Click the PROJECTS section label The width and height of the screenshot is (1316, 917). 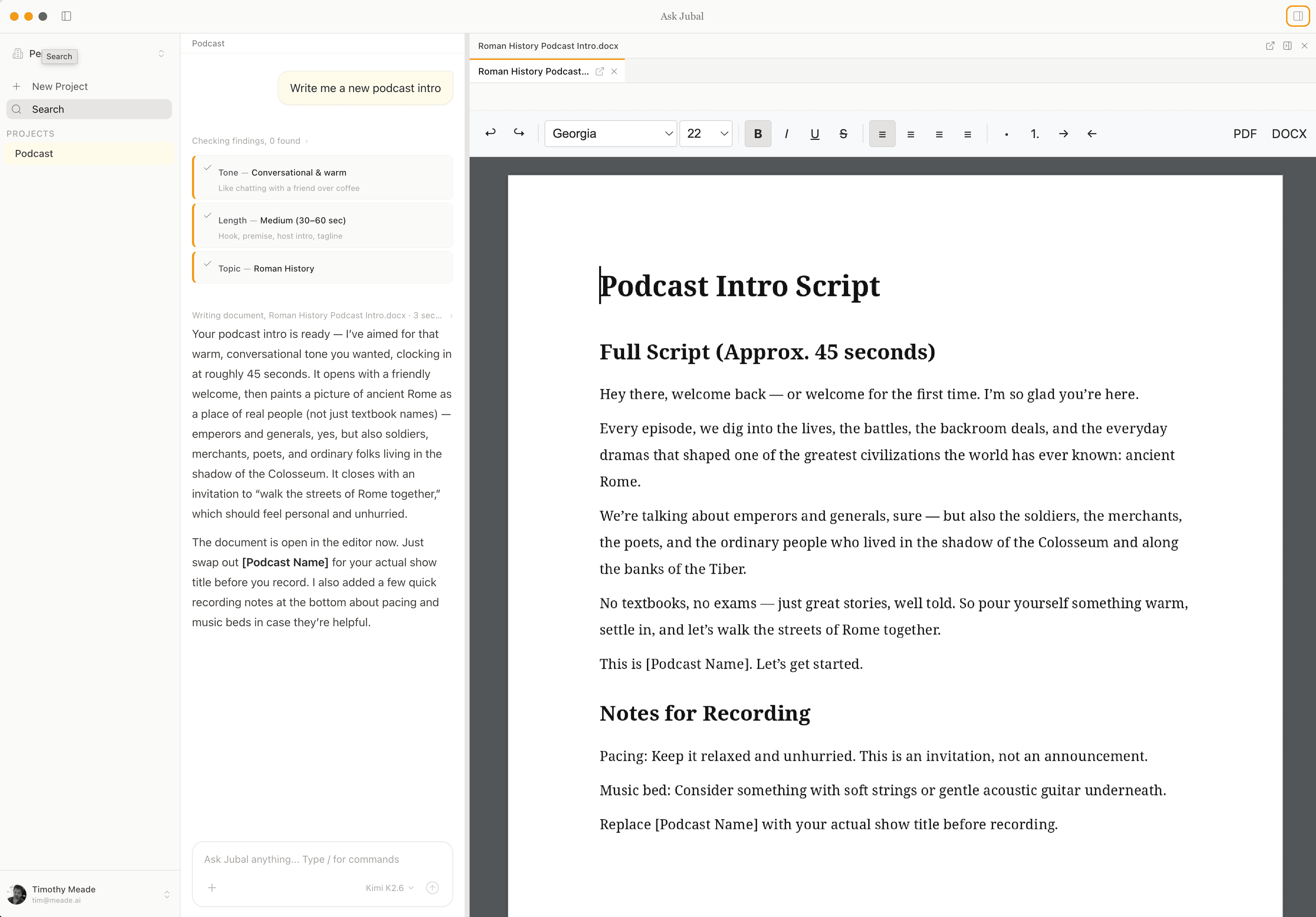tap(30, 133)
